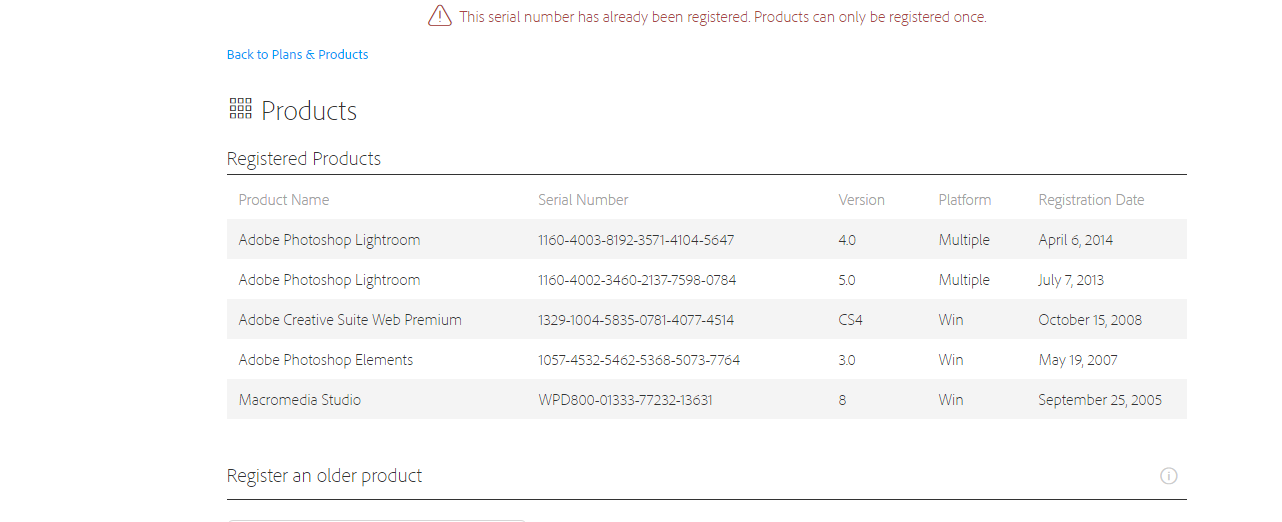
Task: Select the Lightroom row registered July 7, 2013
Action: point(707,280)
